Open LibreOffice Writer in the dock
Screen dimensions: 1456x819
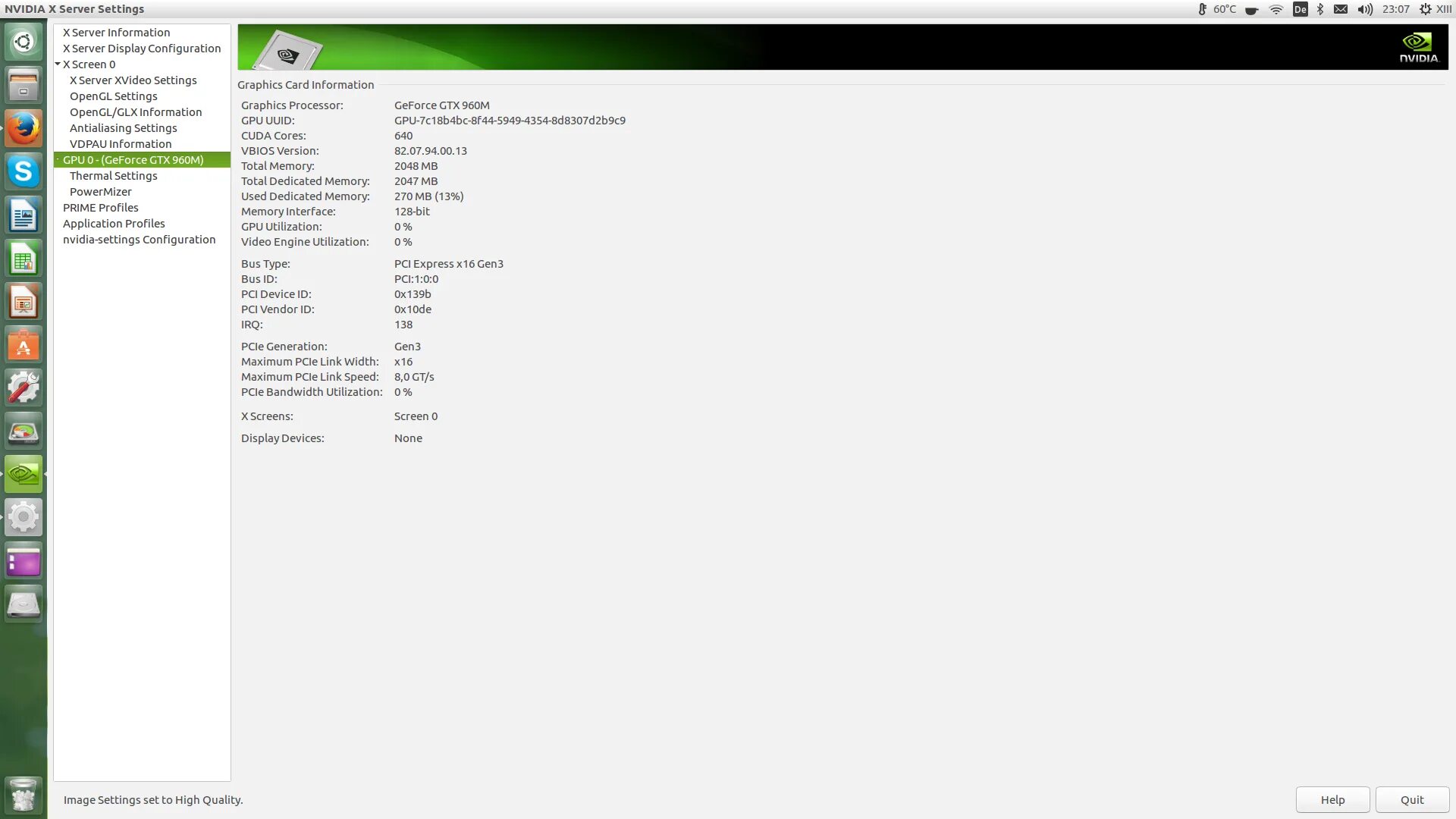click(24, 216)
